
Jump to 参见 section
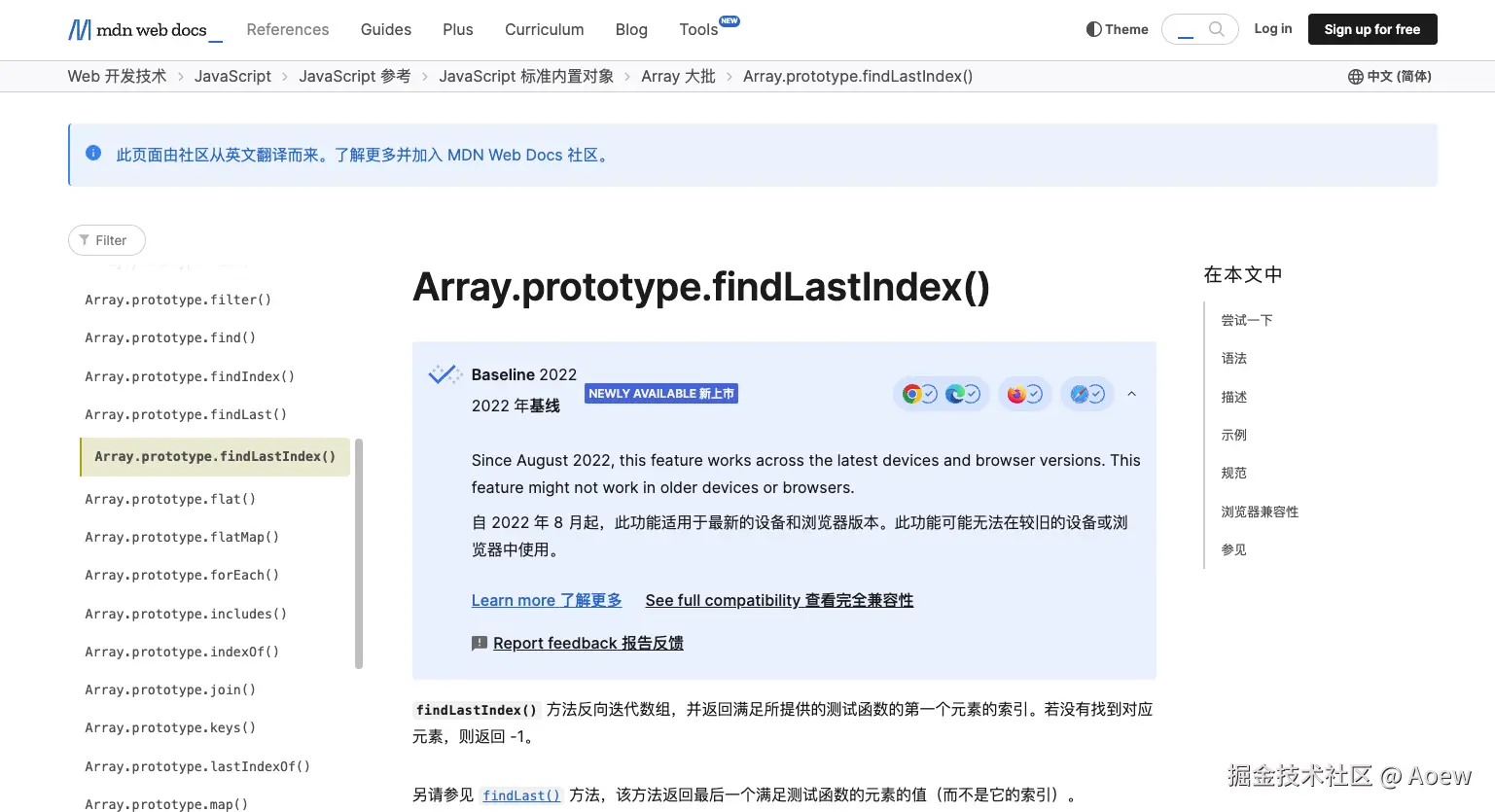(x=1234, y=549)
